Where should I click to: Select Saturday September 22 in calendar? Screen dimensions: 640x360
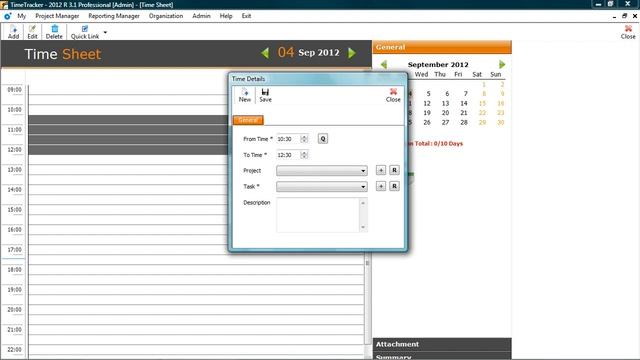pos(482,113)
